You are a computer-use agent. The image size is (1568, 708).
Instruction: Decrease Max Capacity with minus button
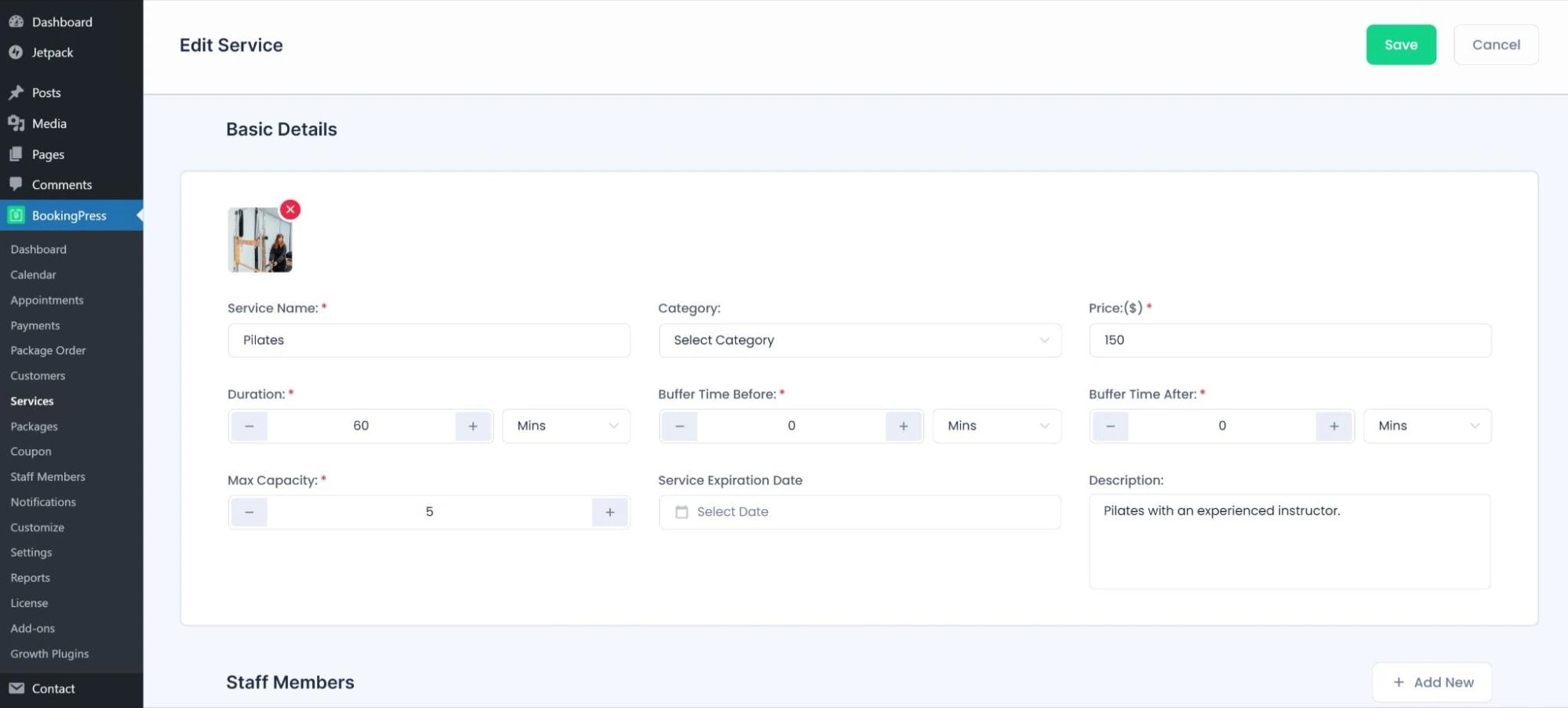249,512
